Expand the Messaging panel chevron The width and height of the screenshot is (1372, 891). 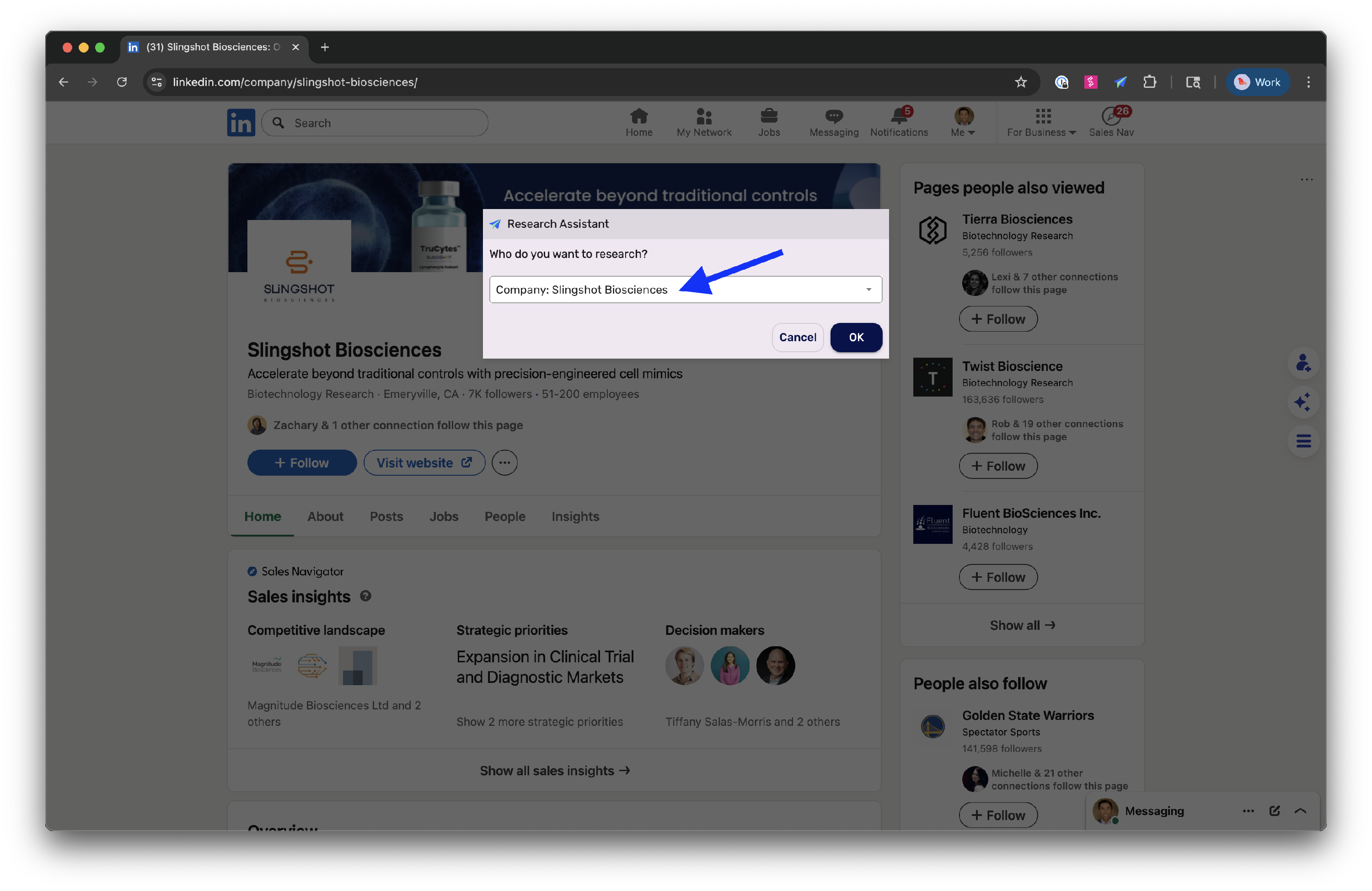pos(1300,810)
